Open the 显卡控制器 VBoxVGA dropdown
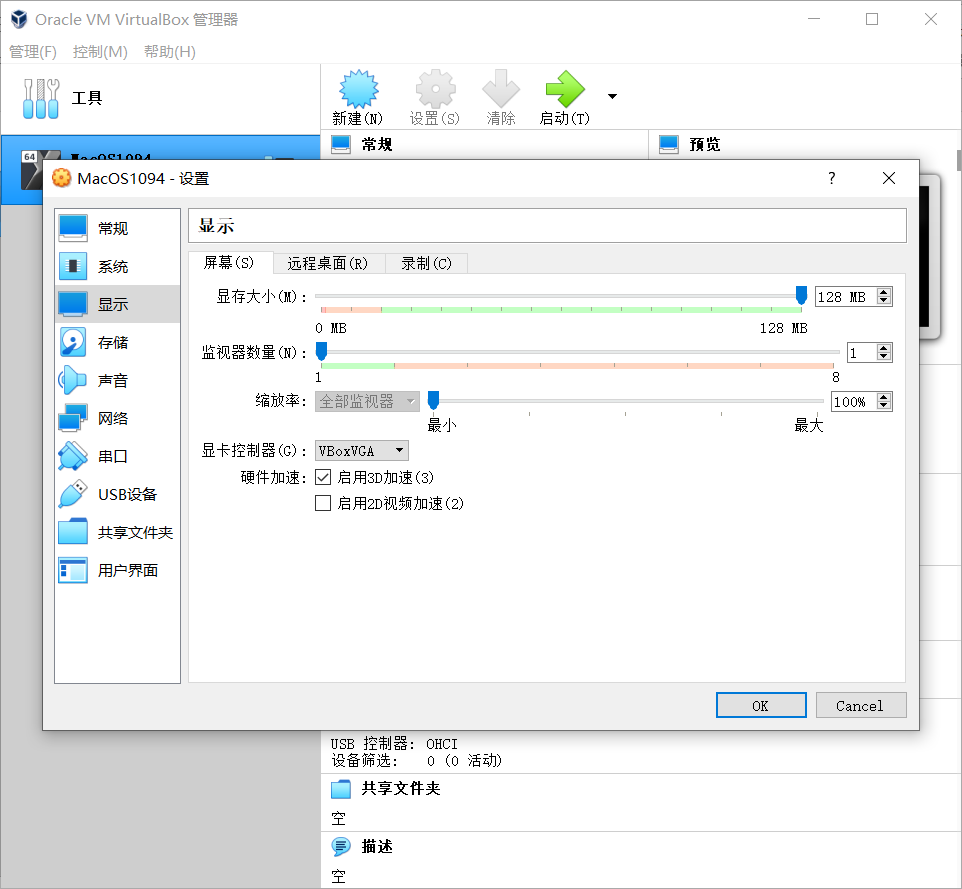962x889 pixels. pyautogui.click(x=361, y=451)
